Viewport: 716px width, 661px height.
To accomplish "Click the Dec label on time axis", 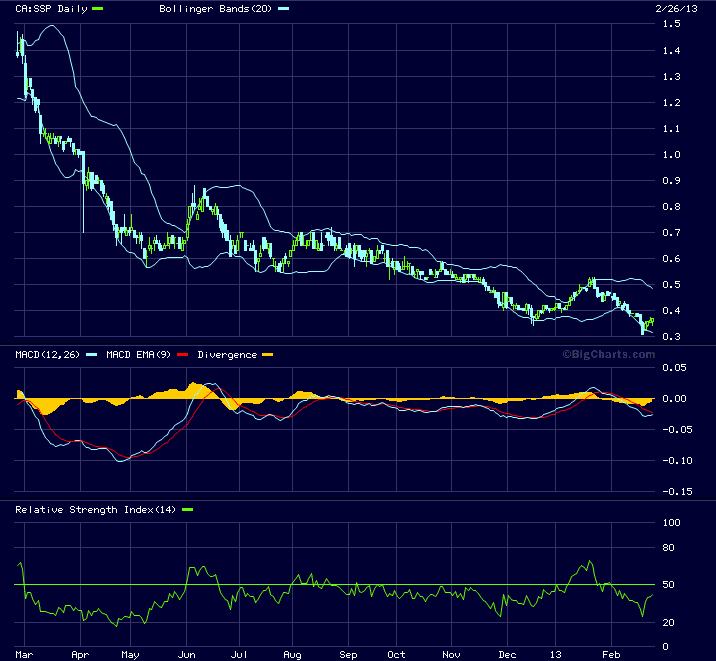I will point(507,655).
